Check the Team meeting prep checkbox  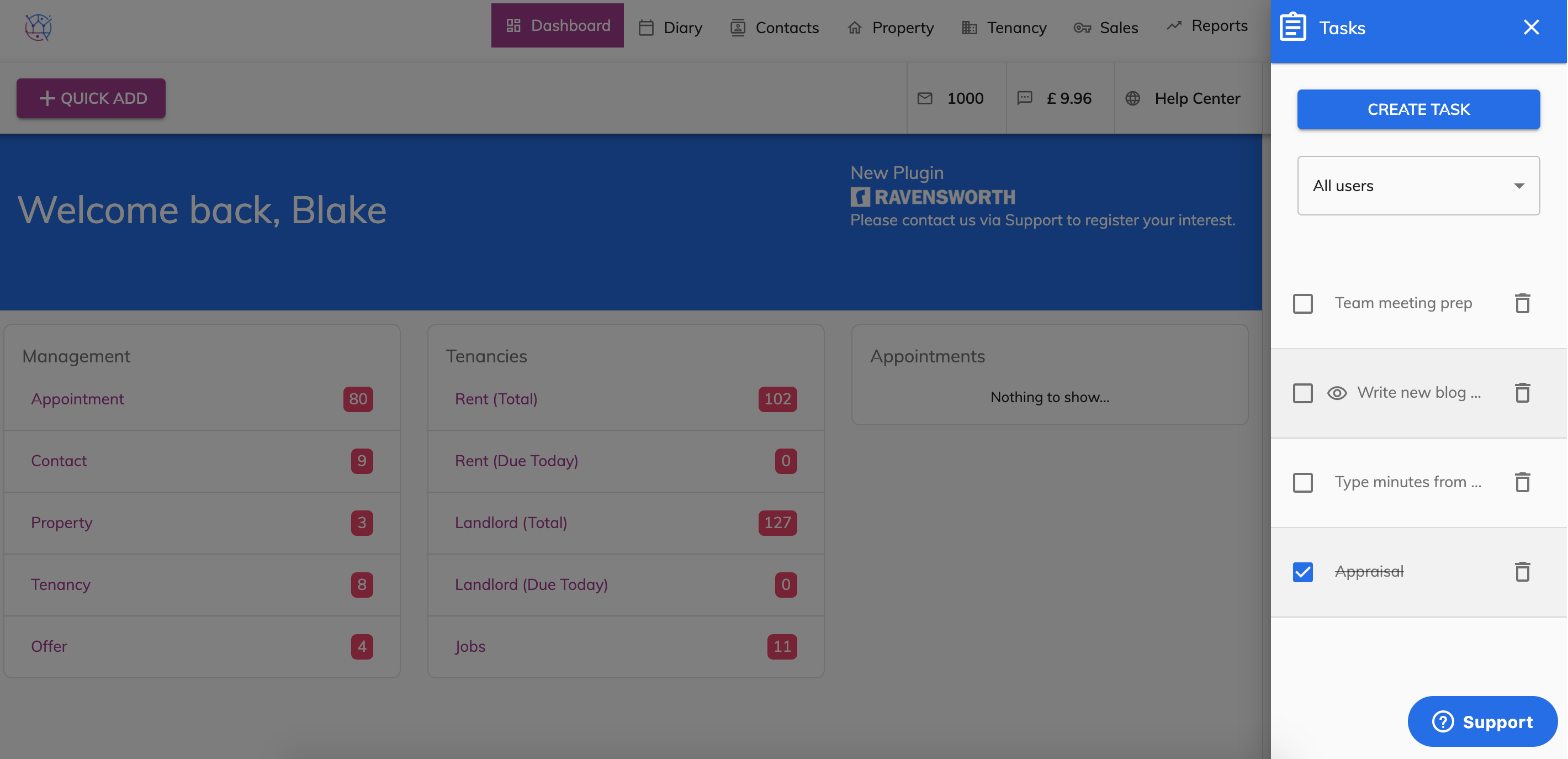click(1302, 303)
